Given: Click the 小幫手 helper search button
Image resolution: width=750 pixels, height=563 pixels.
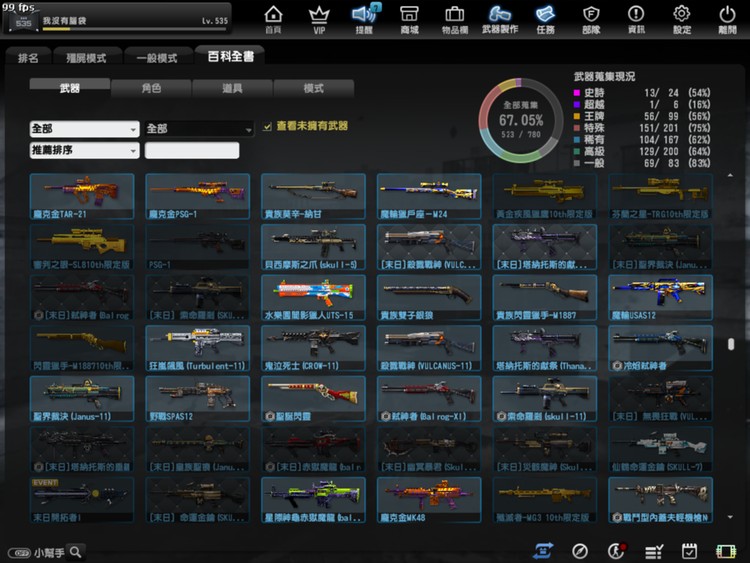Looking at the screenshot, I should pos(76,552).
